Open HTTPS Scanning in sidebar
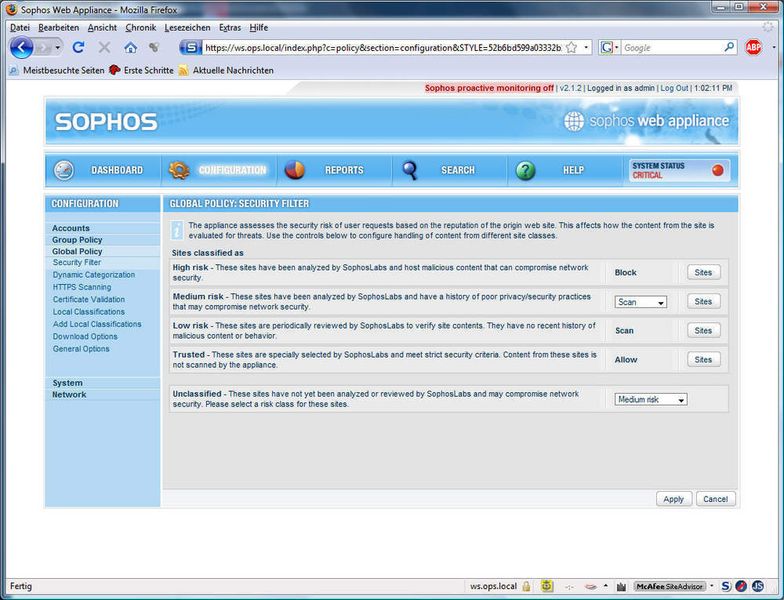This screenshot has width=784, height=600. point(82,287)
